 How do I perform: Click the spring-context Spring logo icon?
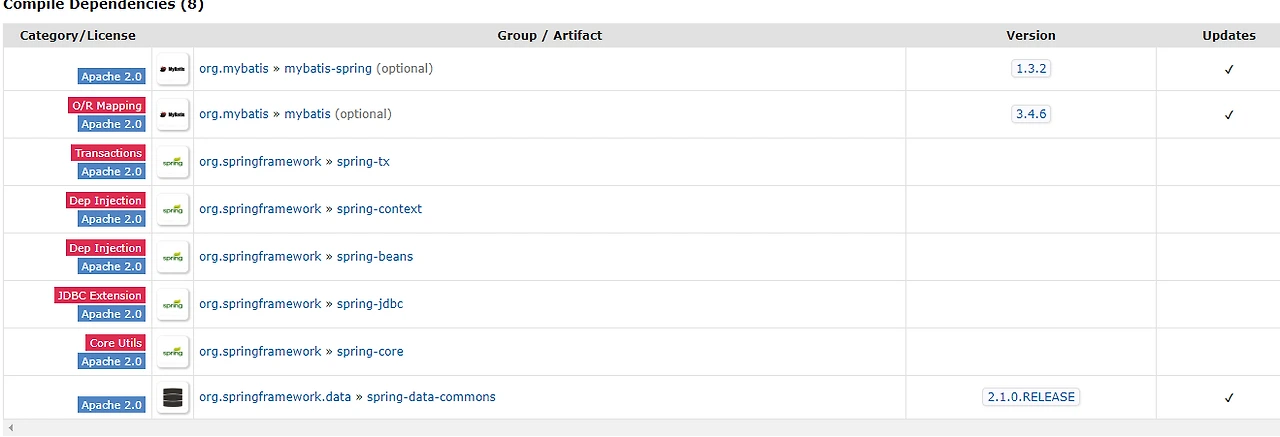(173, 209)
